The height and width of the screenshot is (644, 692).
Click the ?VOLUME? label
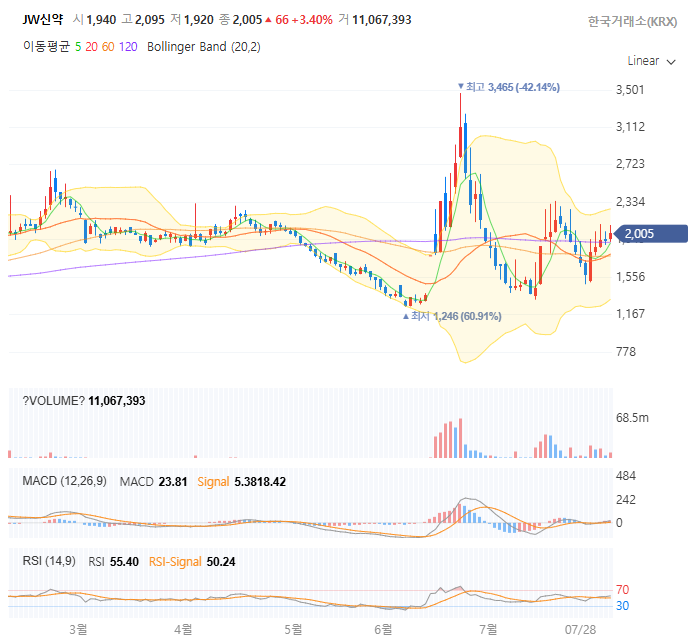(x=53, y=401)
